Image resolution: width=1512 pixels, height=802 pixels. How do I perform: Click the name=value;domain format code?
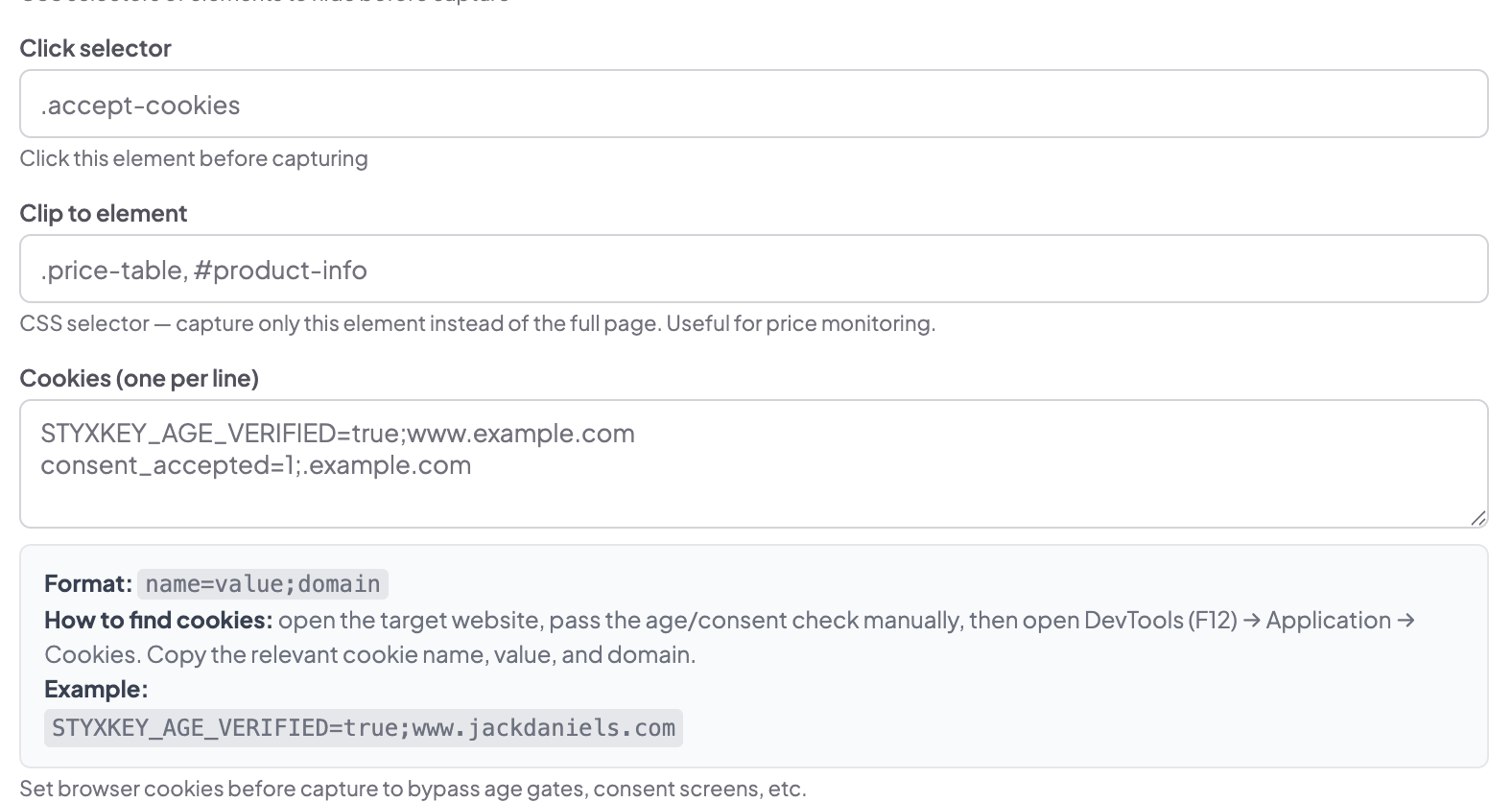coord(263,583)
